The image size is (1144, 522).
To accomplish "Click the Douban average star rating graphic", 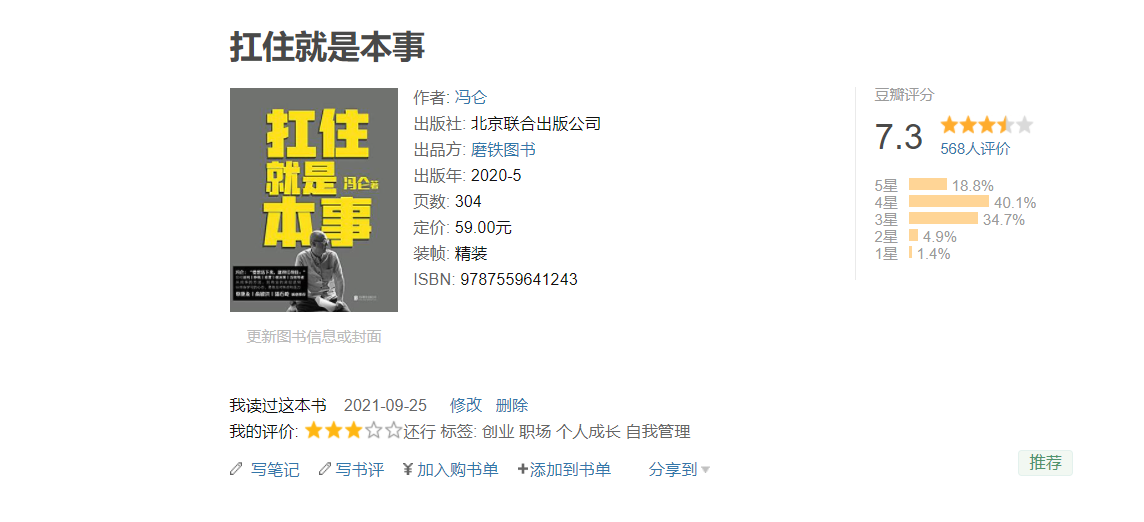I will coord(986,124).
